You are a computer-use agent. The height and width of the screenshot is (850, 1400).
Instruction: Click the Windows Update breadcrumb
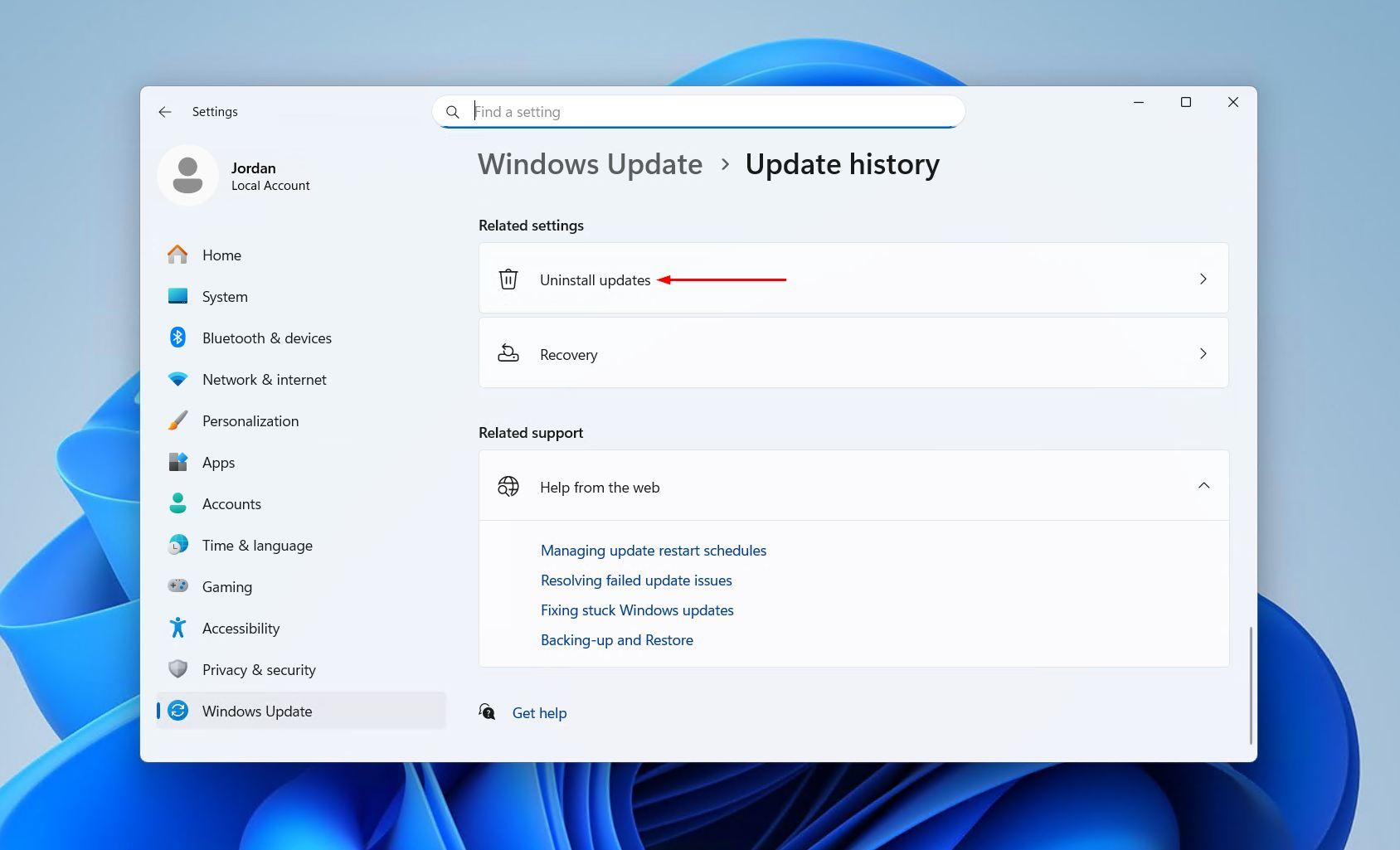pyautogui.click(x=590, y=164)
